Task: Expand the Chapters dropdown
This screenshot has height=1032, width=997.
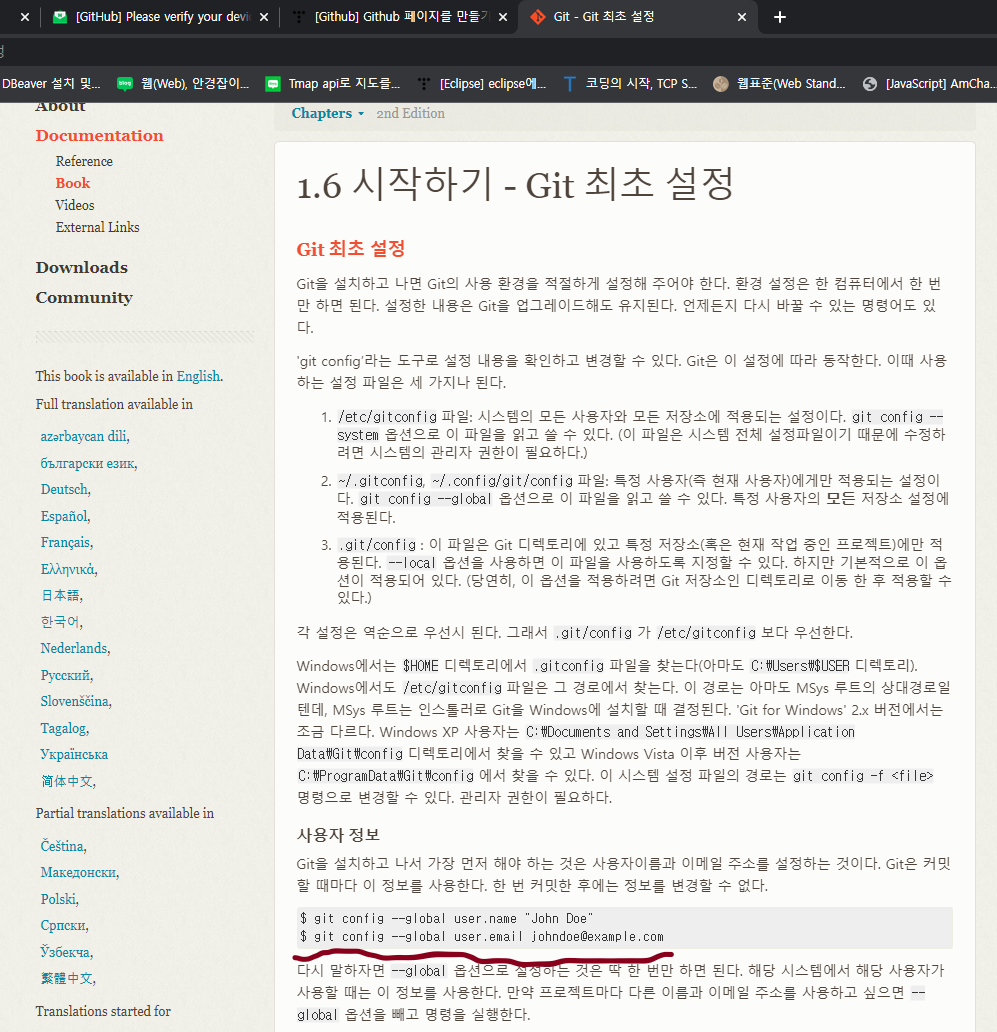Action: click(x=327, y=113)
